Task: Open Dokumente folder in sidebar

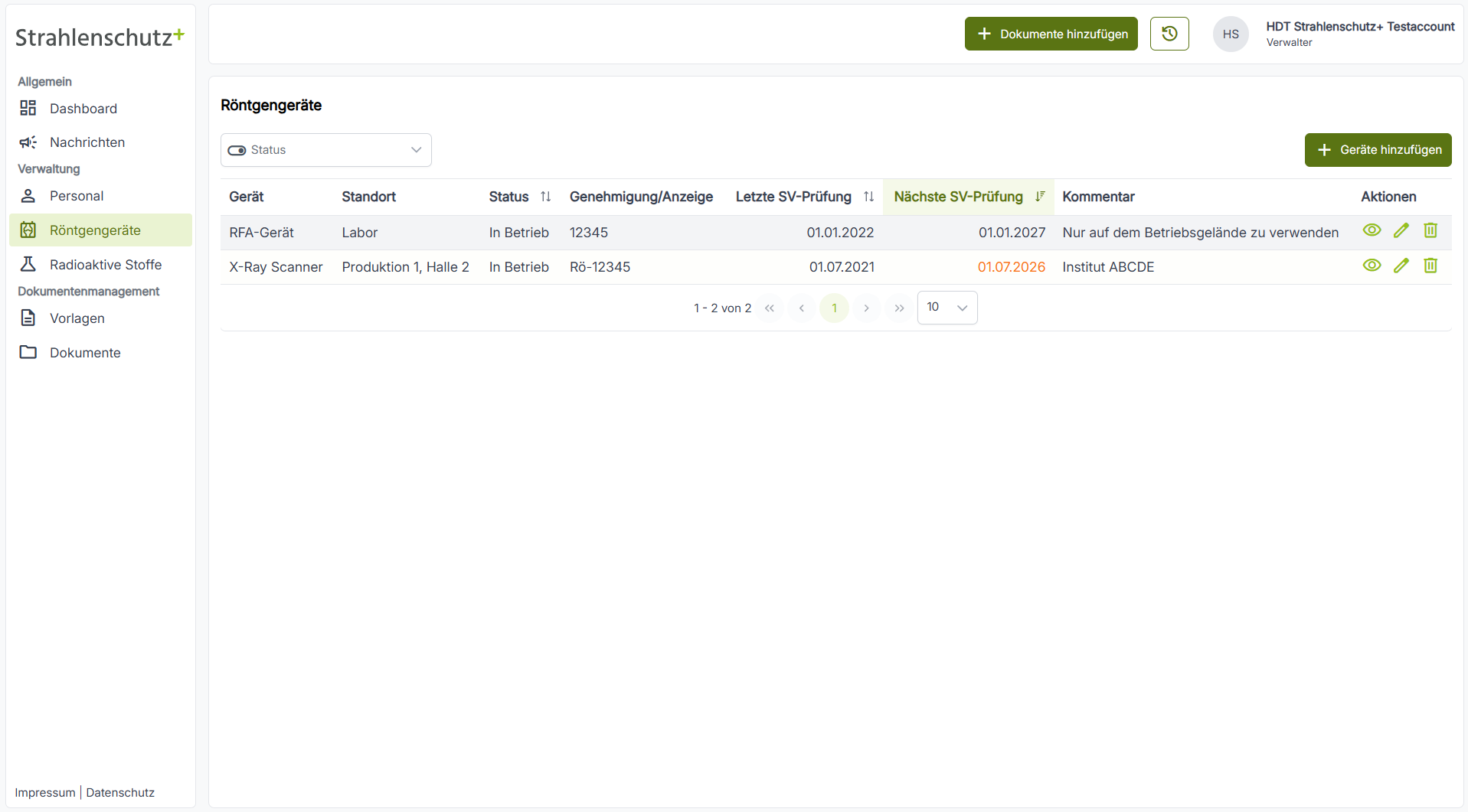Action: (100, 353)
